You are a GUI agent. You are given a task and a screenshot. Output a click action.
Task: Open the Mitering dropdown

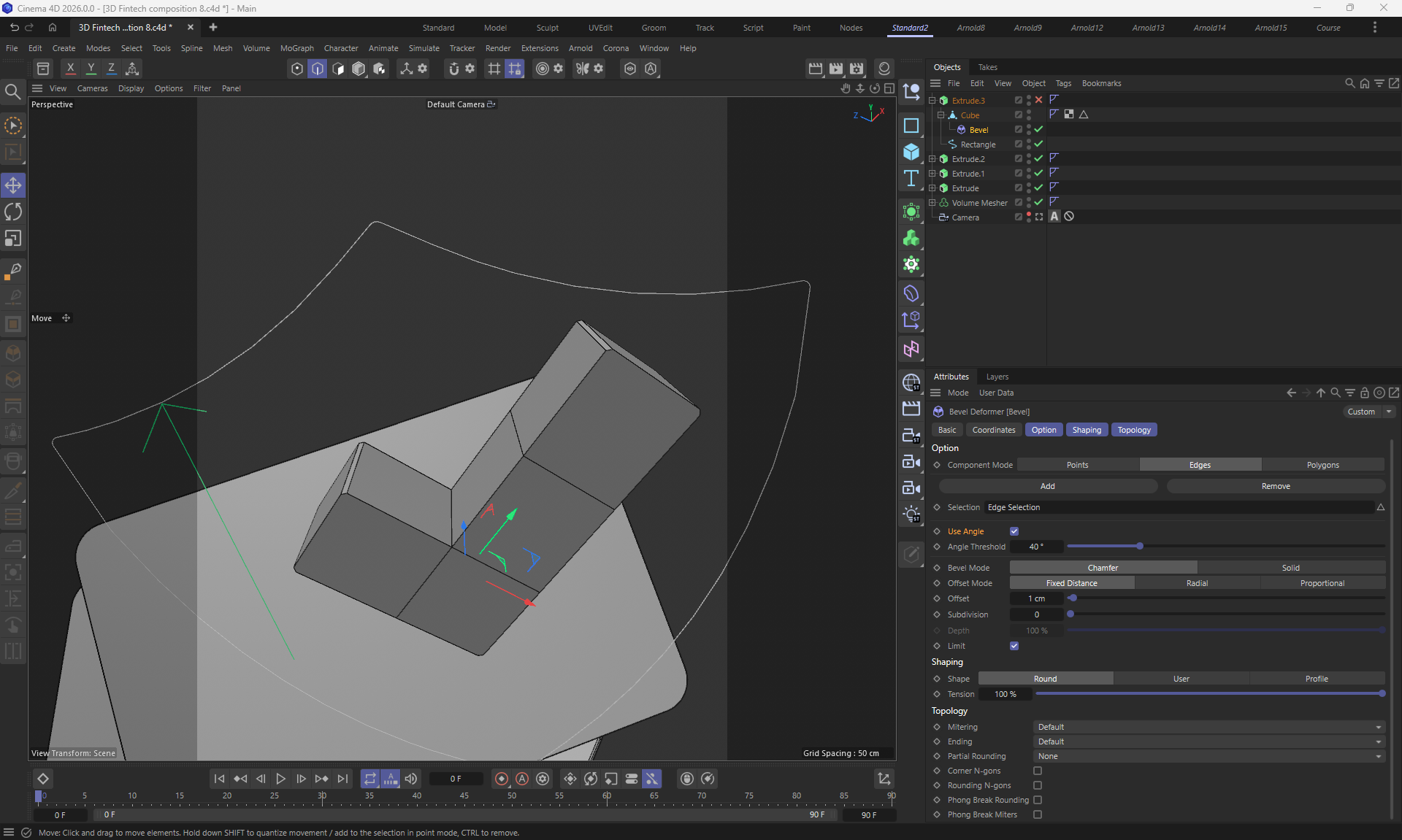tap(1208, 727)
